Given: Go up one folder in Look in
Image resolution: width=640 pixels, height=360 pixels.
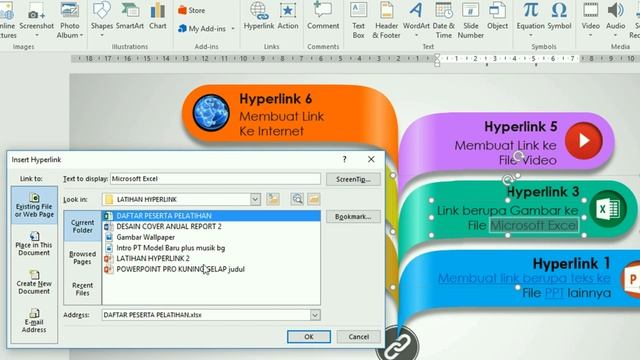Looking at the screenshot, I should click(x=273, y=199).
